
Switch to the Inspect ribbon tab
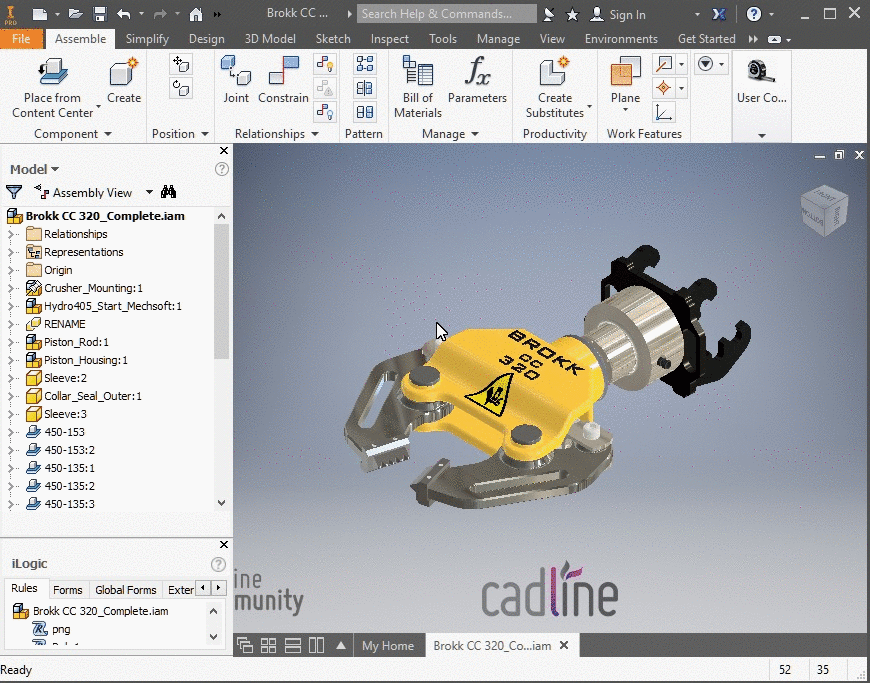click(390, 39)
